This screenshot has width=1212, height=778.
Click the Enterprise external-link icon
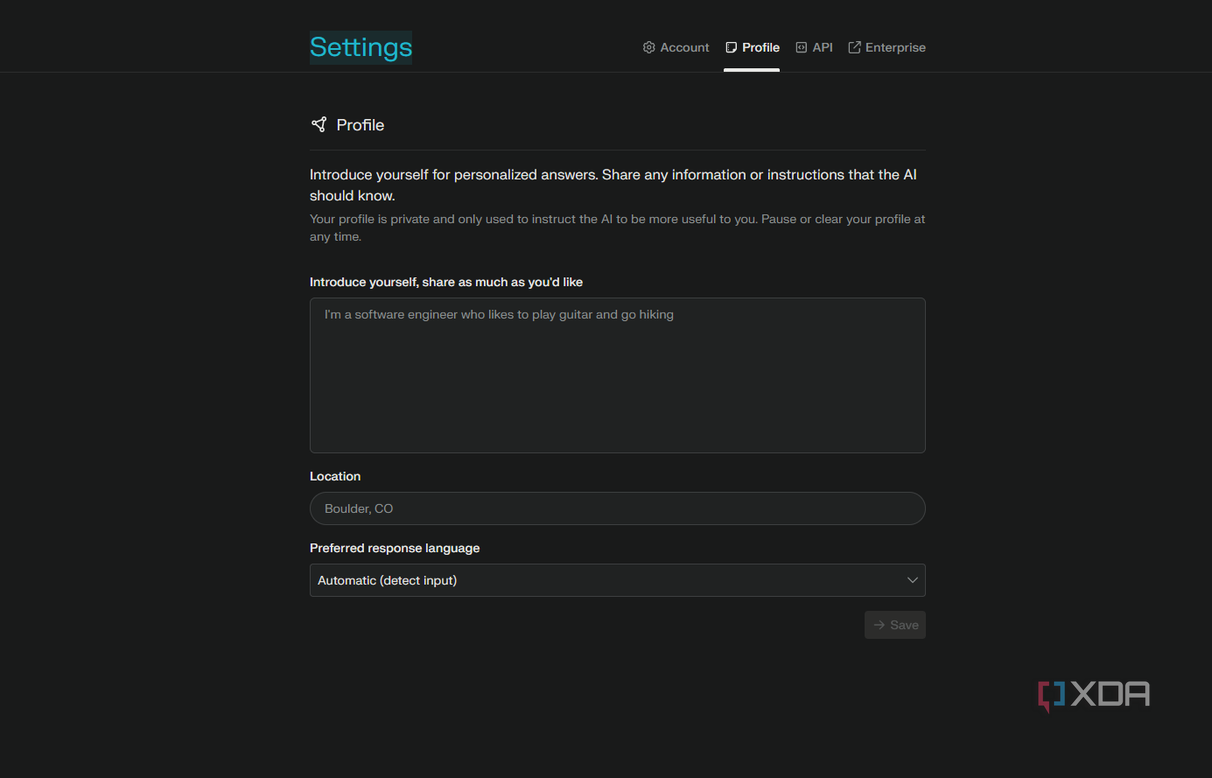[855, 47]
